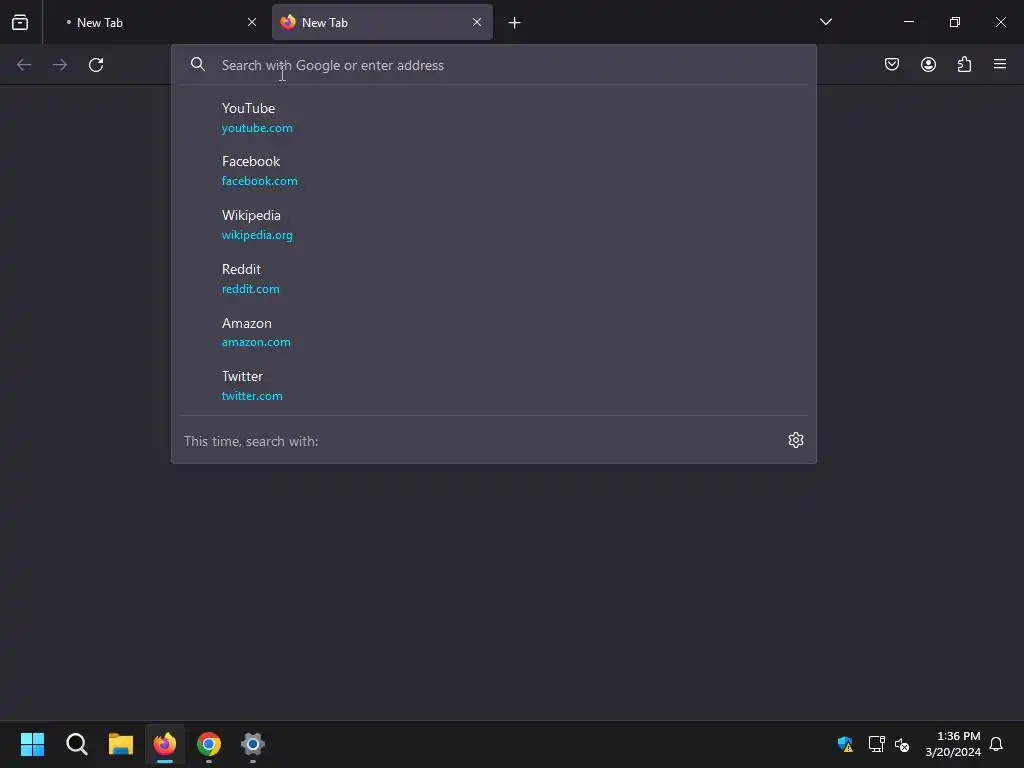Open the Windows Start menu
Viewport: 1024px width, 768px height.
coord(33,744)
